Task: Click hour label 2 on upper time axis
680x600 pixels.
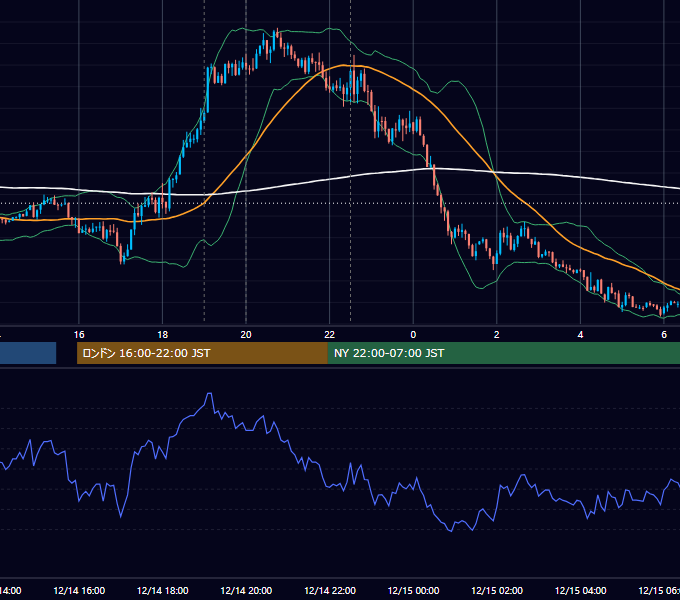Action: (x=497, y=335)
